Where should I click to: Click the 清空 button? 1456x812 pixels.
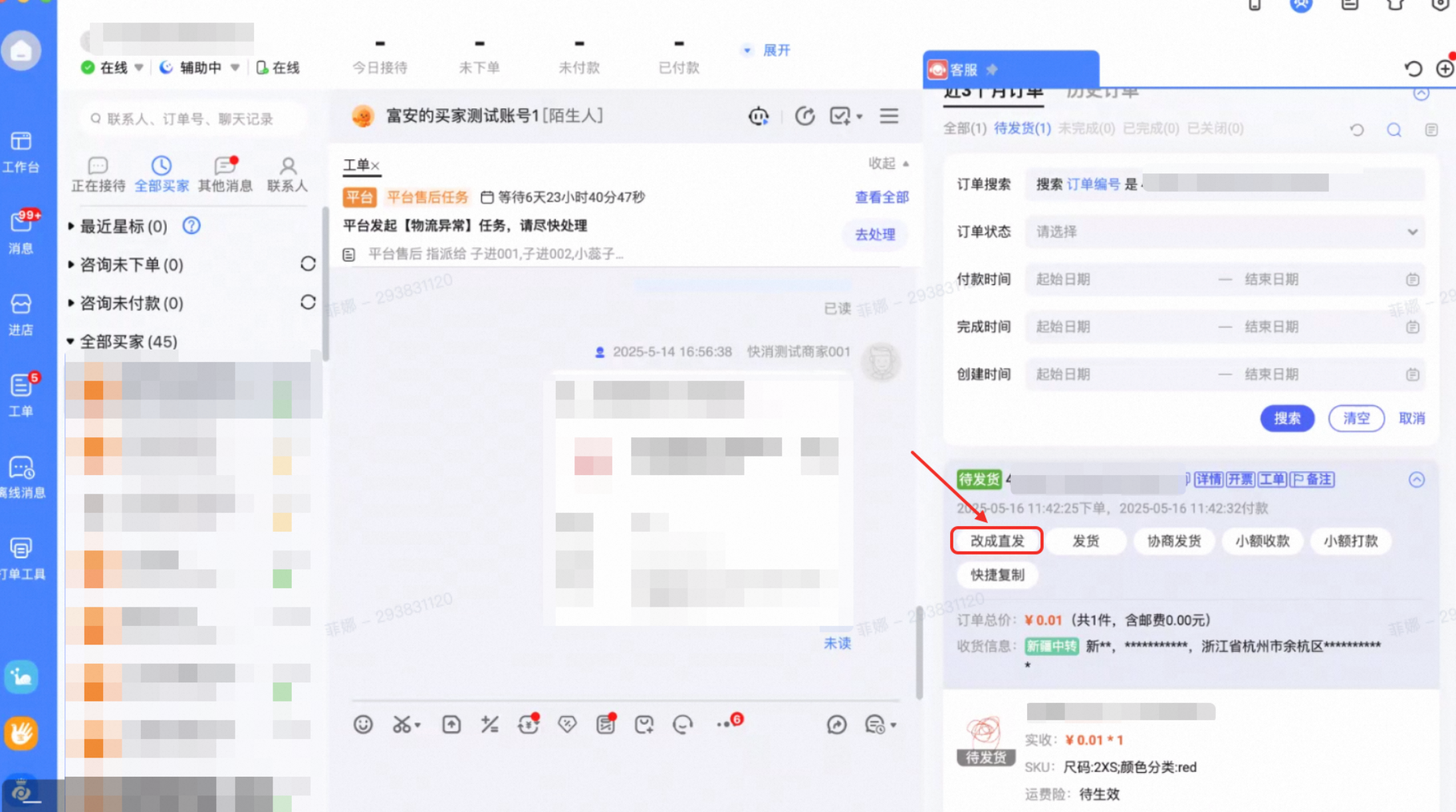click(1356, 419)
